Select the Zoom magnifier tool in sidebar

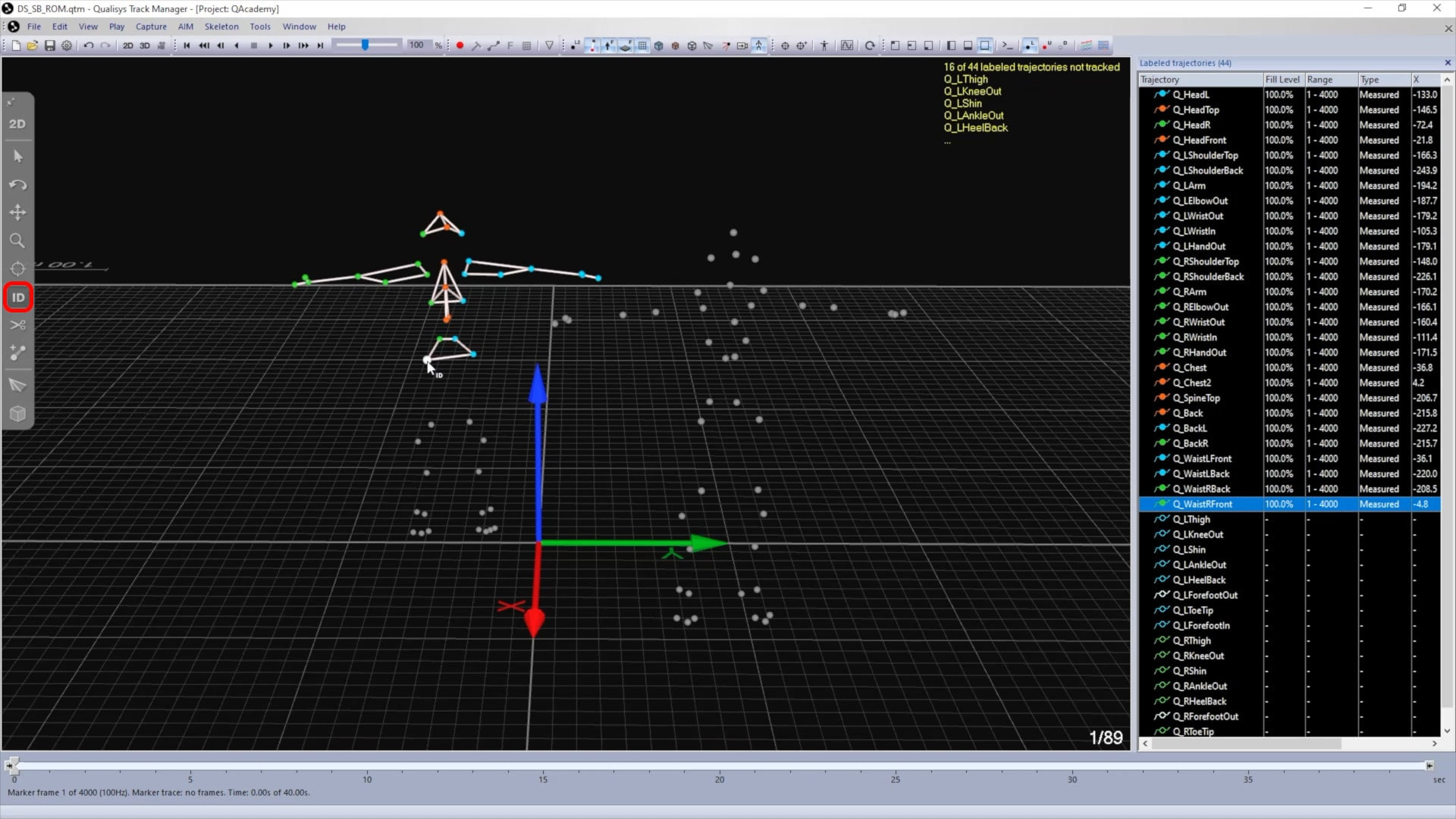point(17,240)
